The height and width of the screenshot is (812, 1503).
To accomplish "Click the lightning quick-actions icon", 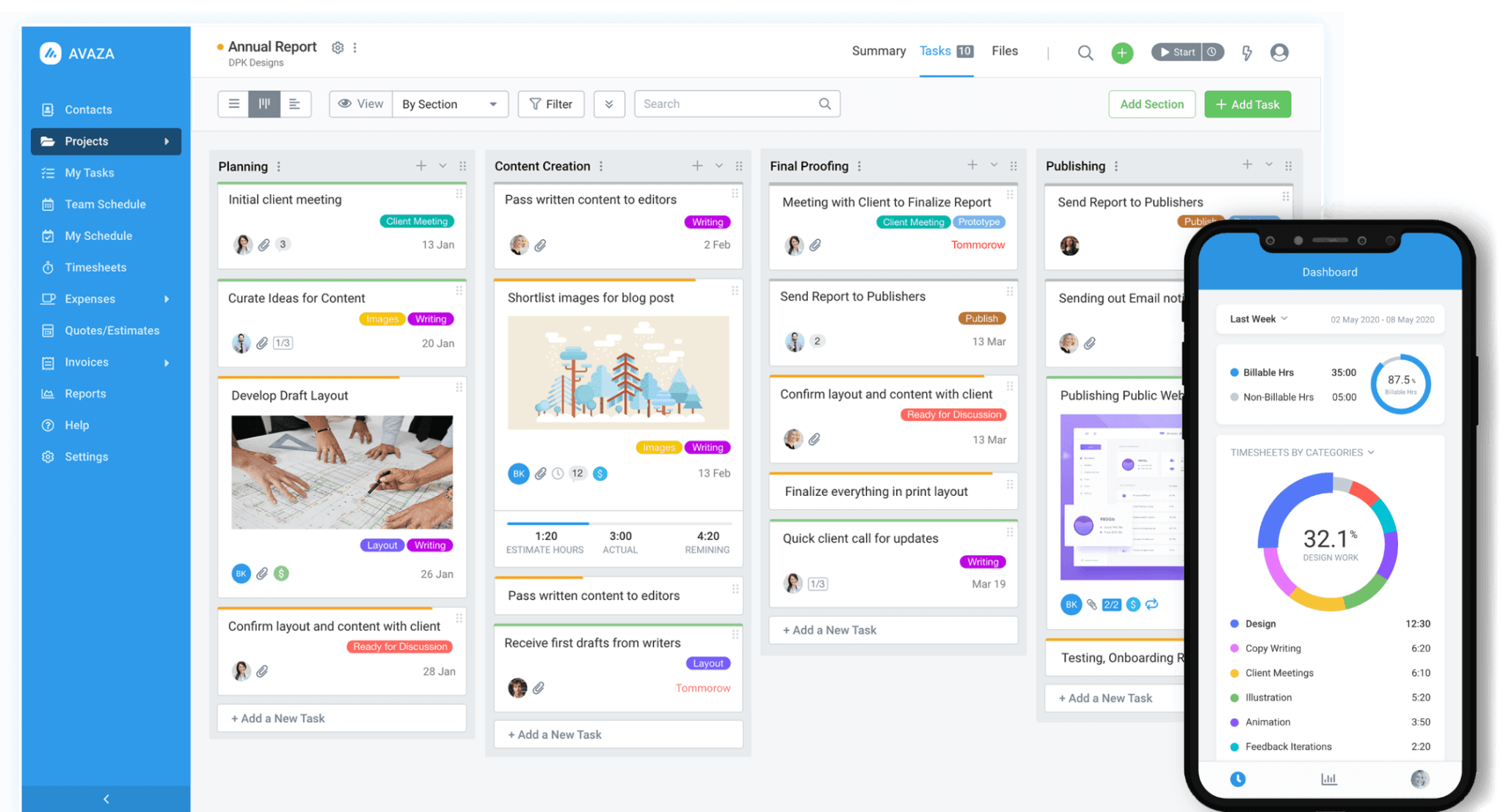I will (1247, 52).
